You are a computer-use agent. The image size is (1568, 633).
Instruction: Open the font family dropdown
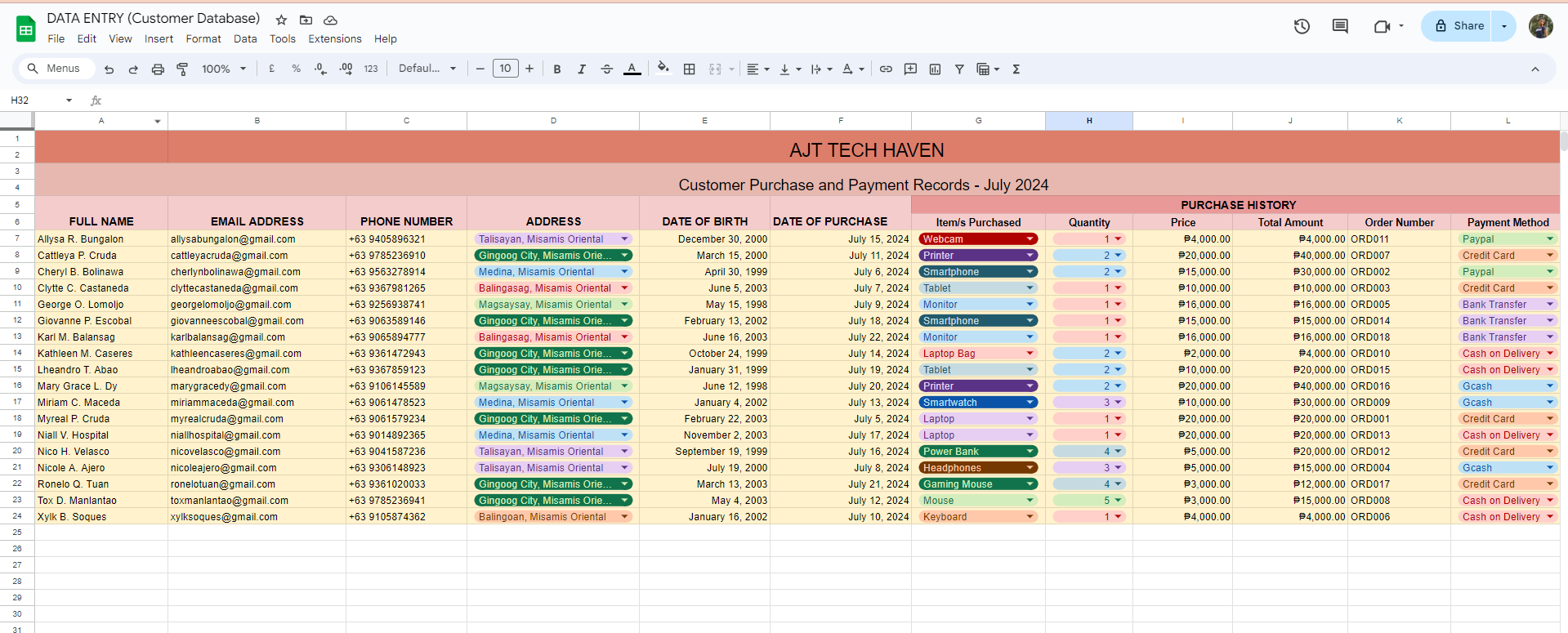pos(427,69)
